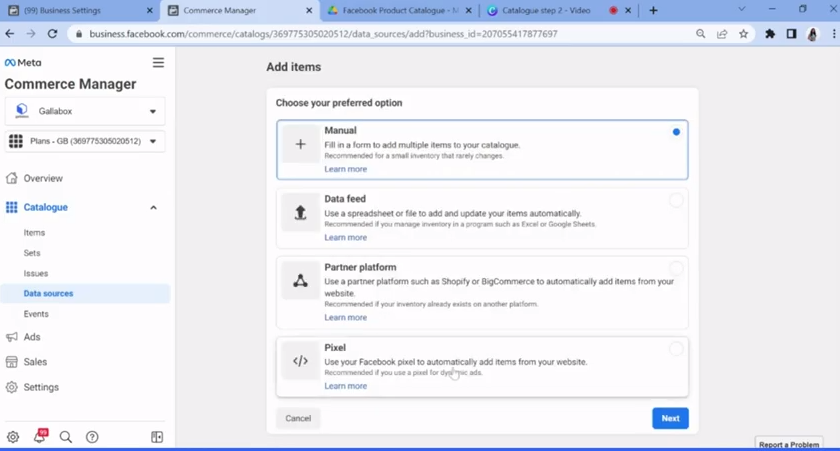
Task: Click the Data feed upload arrow icon
Action: coord(301,213)
